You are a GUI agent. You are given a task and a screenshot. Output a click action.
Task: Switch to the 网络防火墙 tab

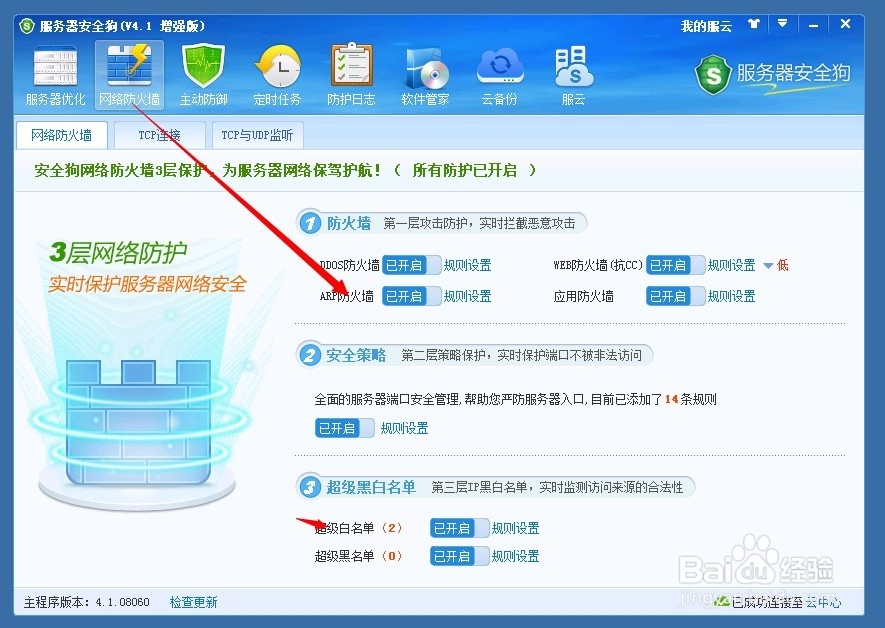[x=62, y=135]
